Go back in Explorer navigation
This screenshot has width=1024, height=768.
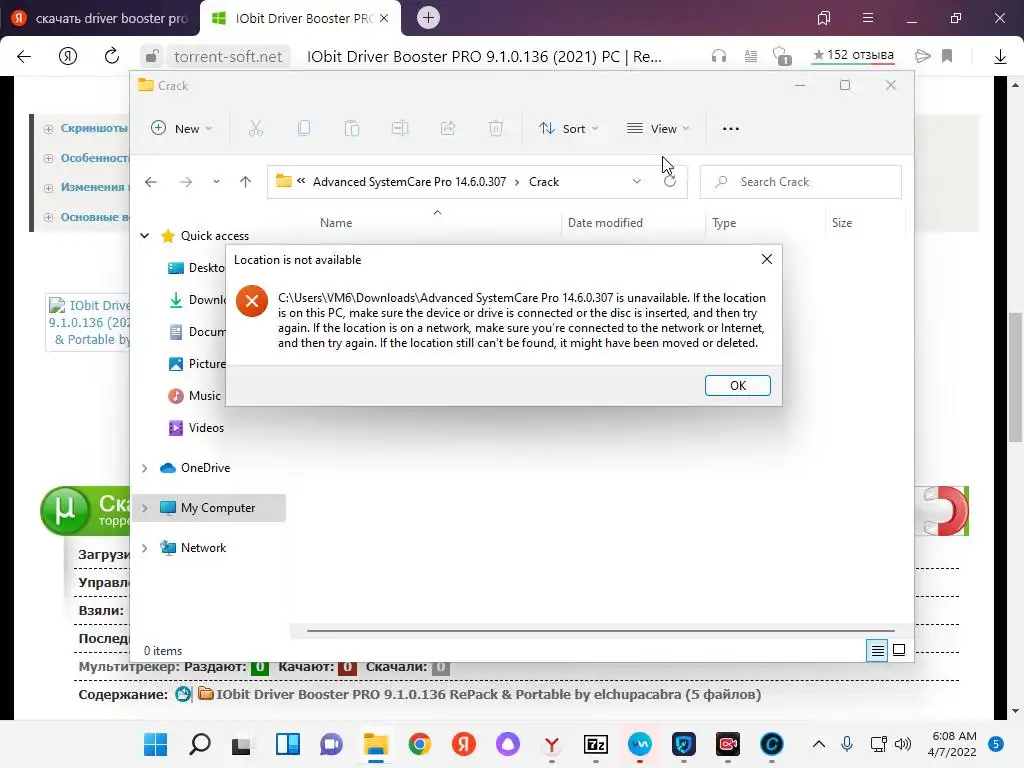pyautogui.click(x=151, y=182)
